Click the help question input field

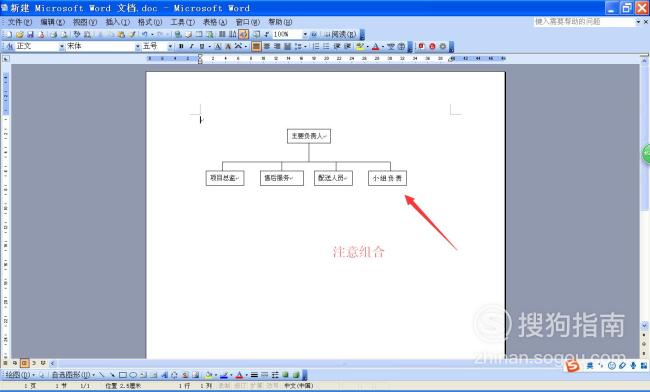[584, 22]
